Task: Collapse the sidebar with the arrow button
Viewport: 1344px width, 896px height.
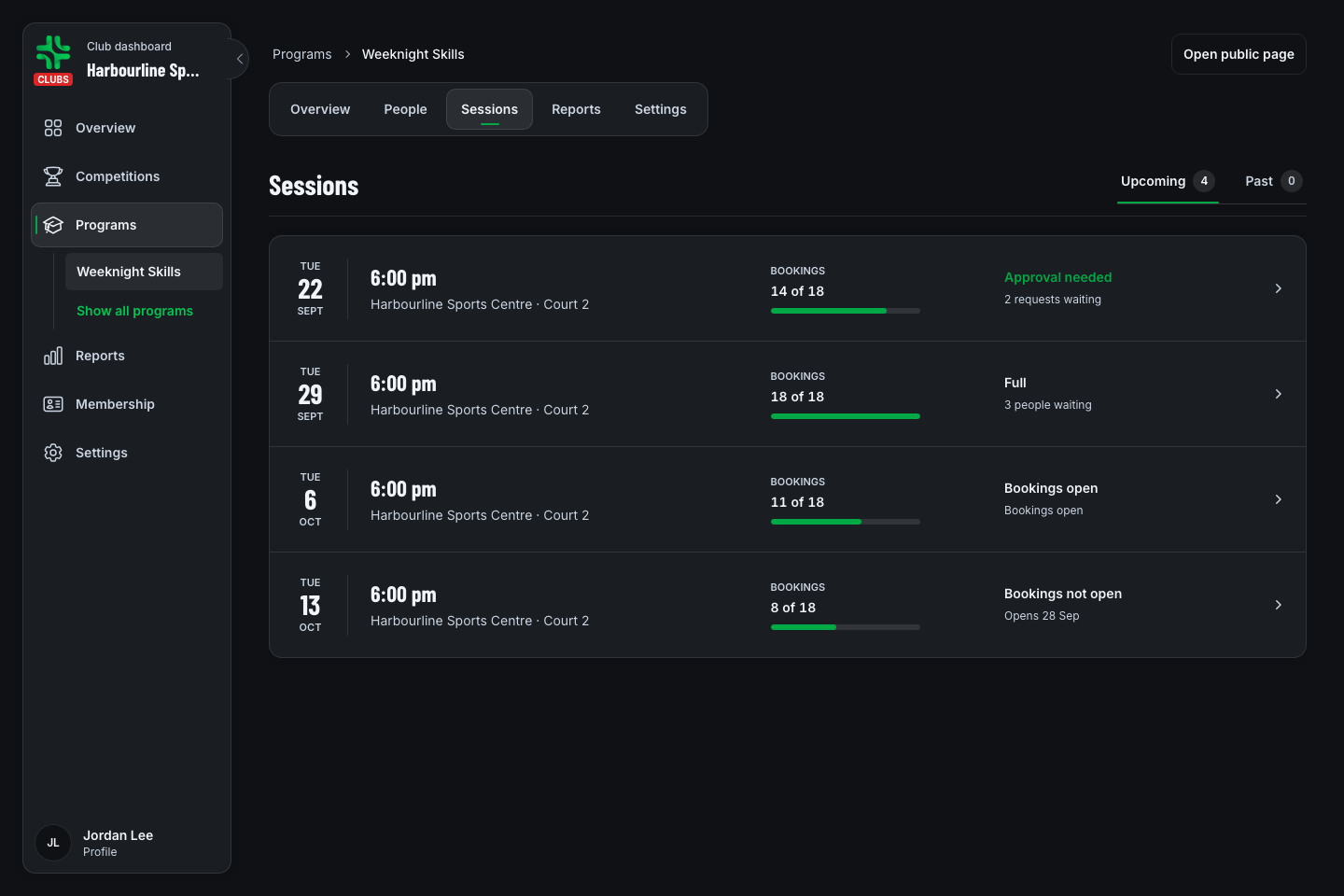Action: click(240, 59)
